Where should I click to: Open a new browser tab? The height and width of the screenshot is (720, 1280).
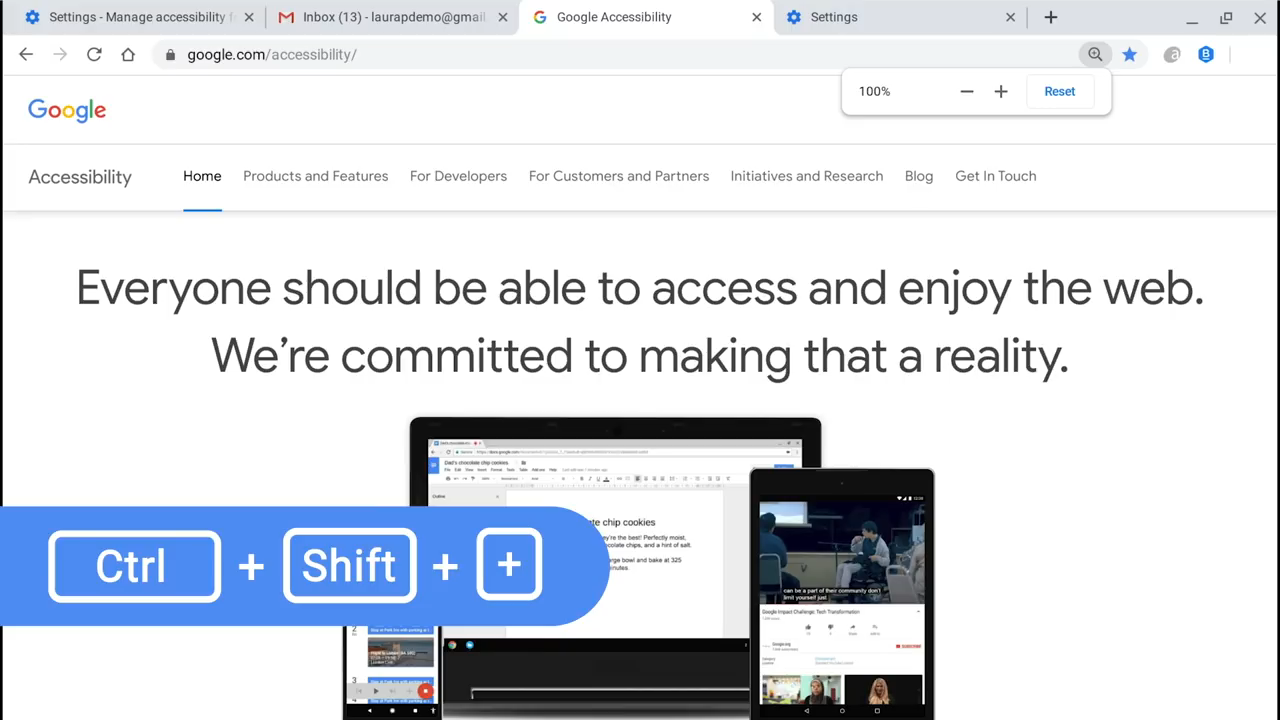pyautogui.click(x=1050, y=17)
